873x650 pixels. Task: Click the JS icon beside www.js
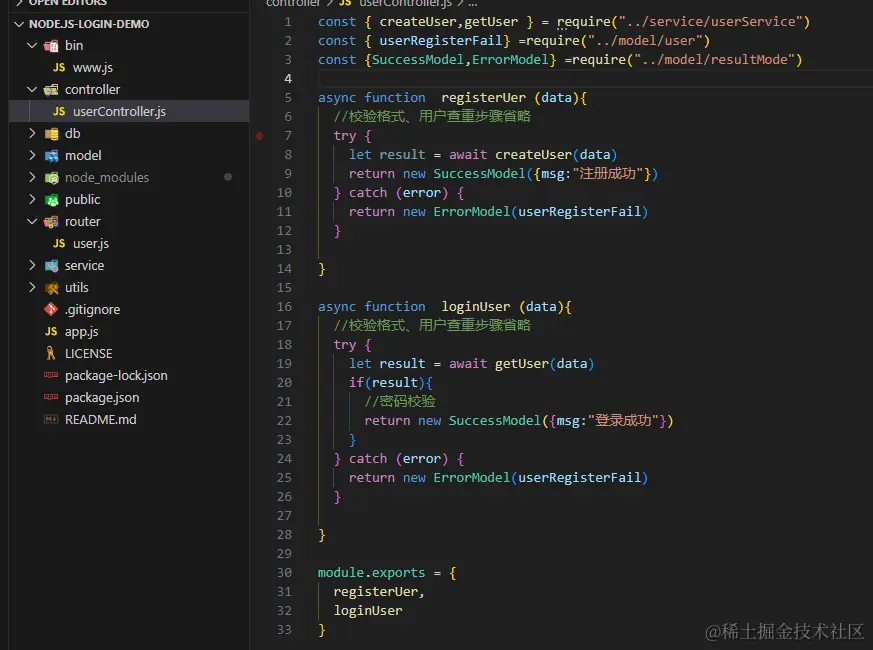(59, 67)
